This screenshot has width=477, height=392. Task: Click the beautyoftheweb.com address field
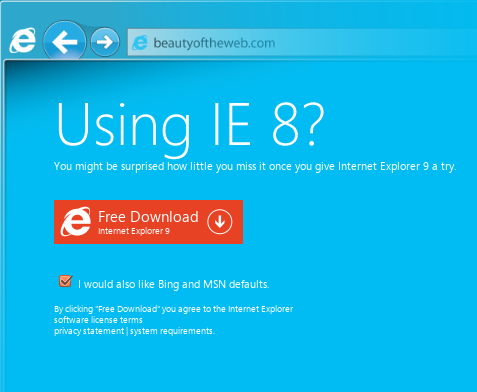[x=302, y=42]
